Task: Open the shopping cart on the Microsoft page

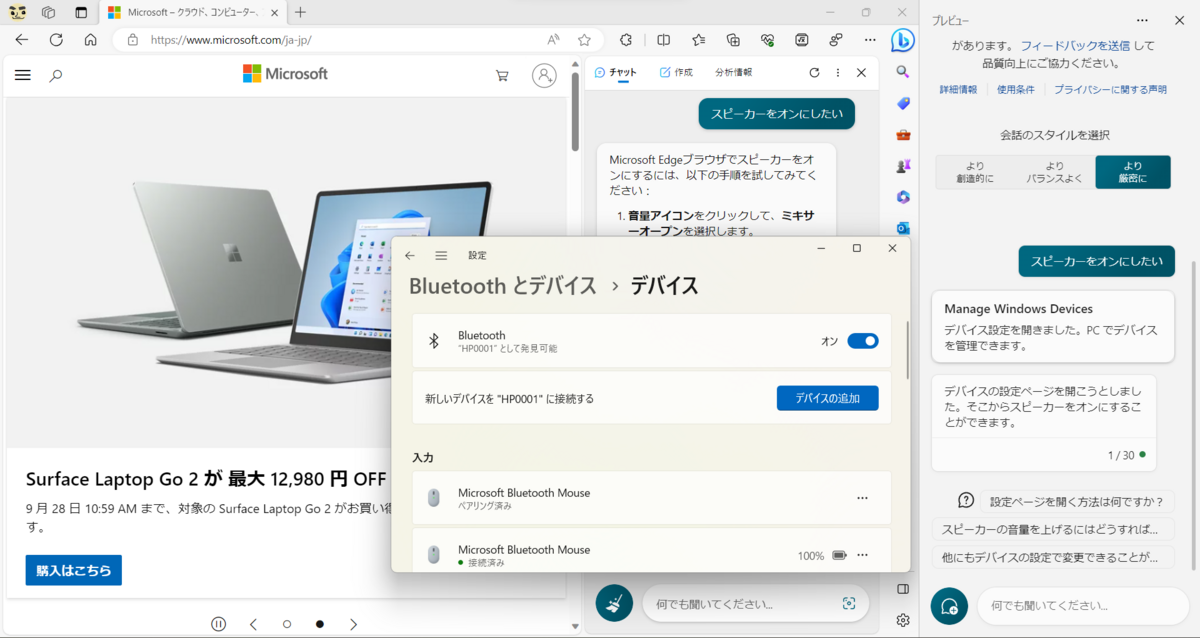Action: [x=502, y=75]
